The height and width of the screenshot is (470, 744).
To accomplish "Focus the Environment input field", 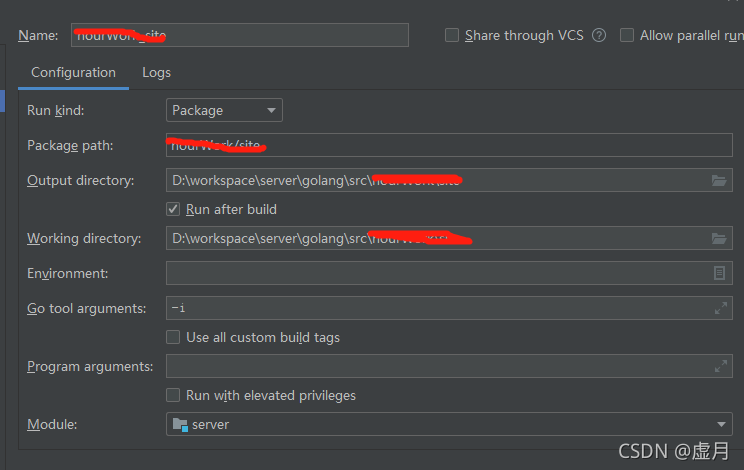I will point(449,273).
